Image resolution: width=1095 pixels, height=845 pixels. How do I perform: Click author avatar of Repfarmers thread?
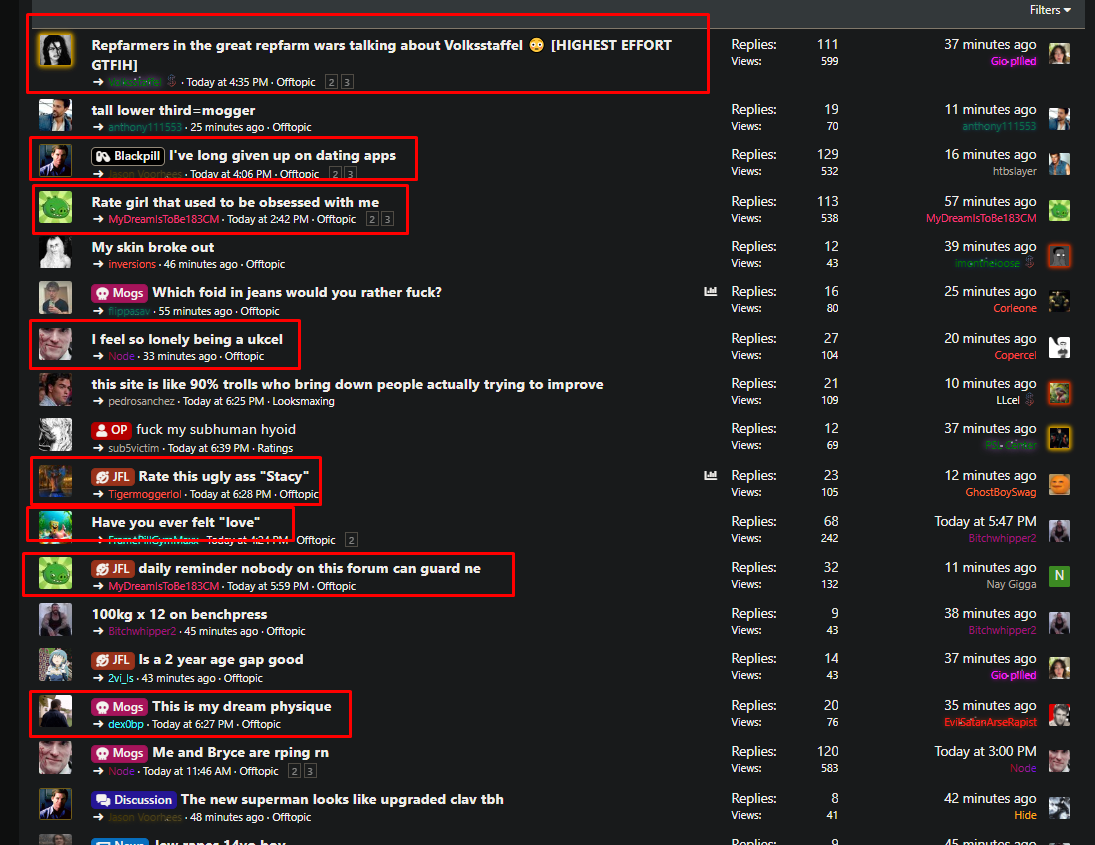[x=55, y=50]
